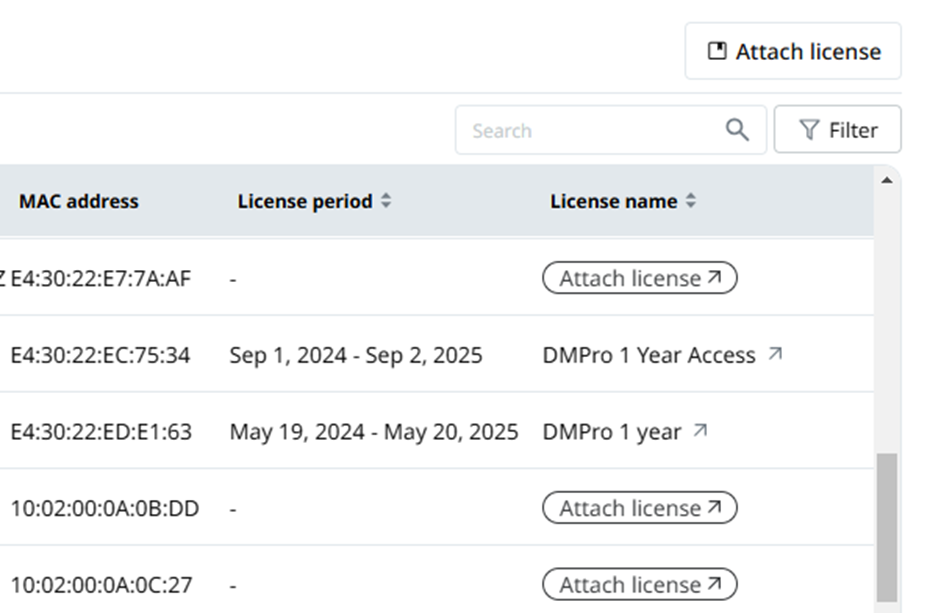
Task: Sort by License name column
Action: pos(691,201)
